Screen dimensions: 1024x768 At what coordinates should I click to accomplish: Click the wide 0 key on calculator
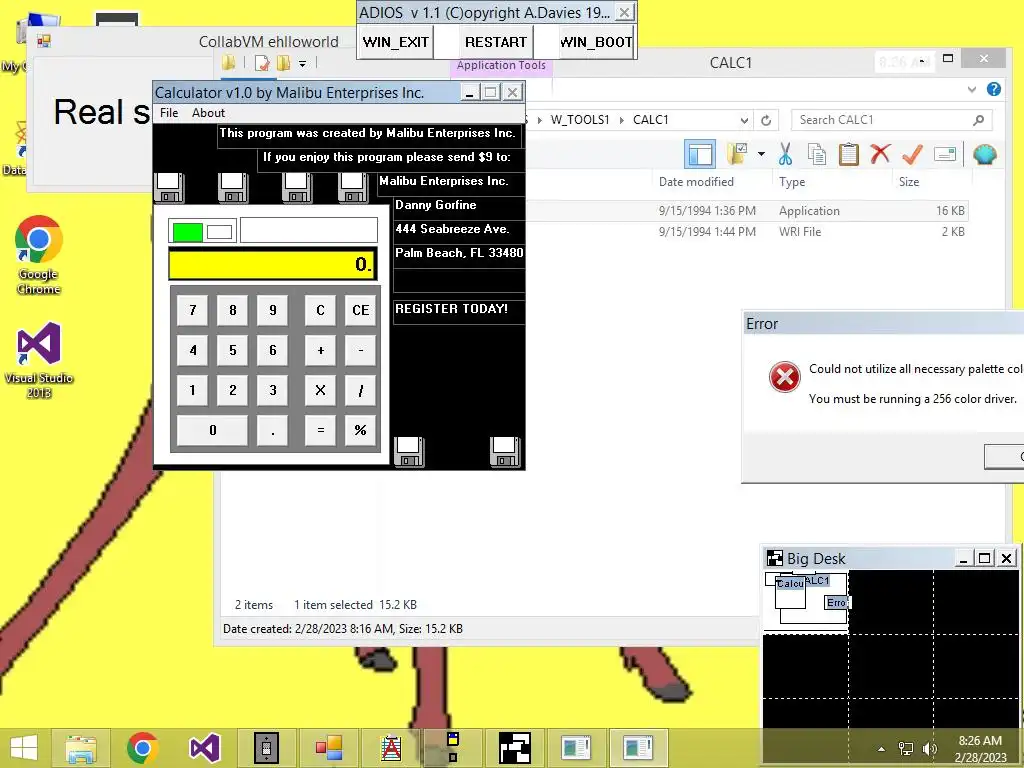click(212, 430)
